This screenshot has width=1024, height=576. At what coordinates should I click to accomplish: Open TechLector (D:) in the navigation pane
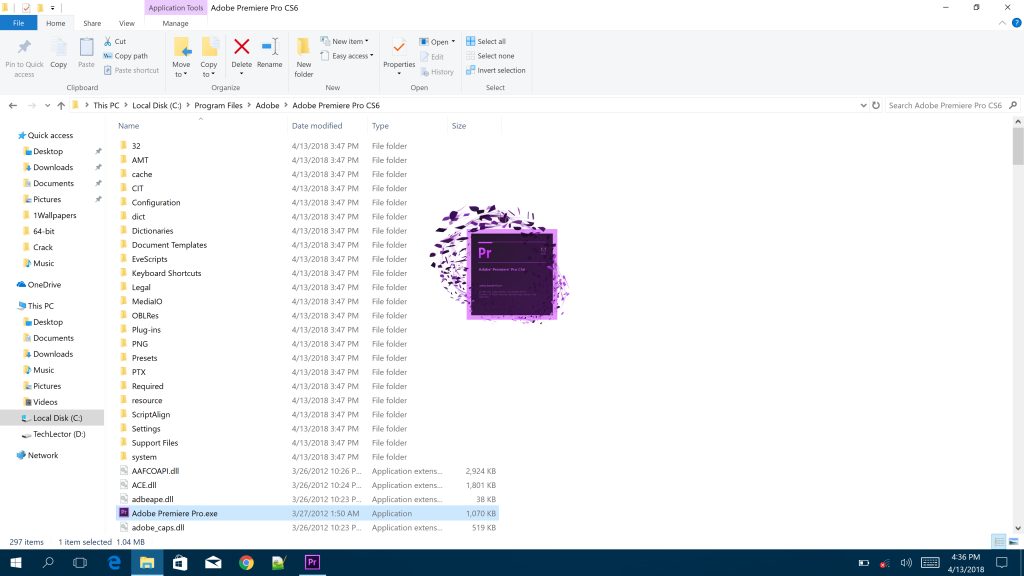(x=59, y=434)
